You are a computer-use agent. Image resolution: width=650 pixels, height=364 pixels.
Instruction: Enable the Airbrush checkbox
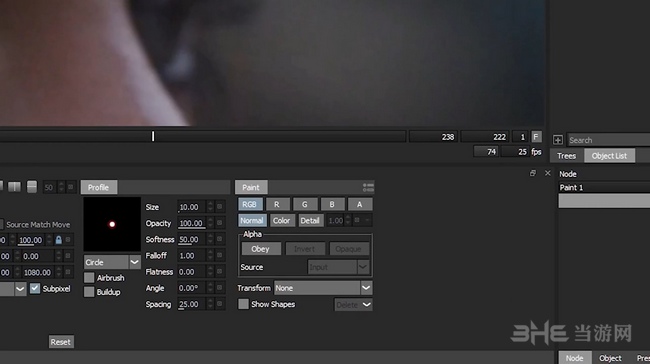click(x=89, y=277)
